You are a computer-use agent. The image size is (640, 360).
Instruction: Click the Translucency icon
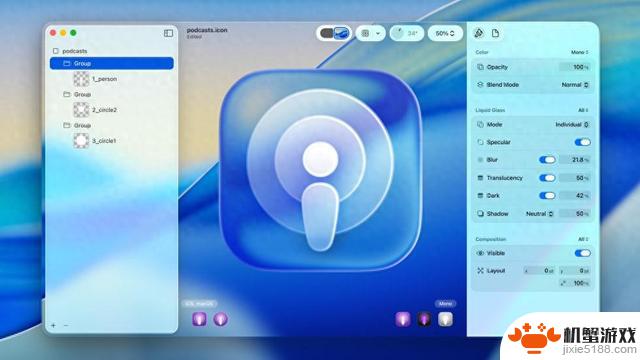[x=480, y=178]
